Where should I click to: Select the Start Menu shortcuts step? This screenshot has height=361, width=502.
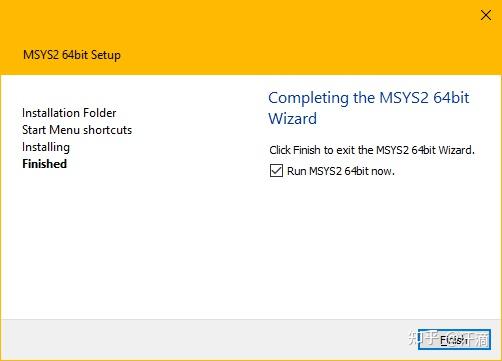(77, 130)
